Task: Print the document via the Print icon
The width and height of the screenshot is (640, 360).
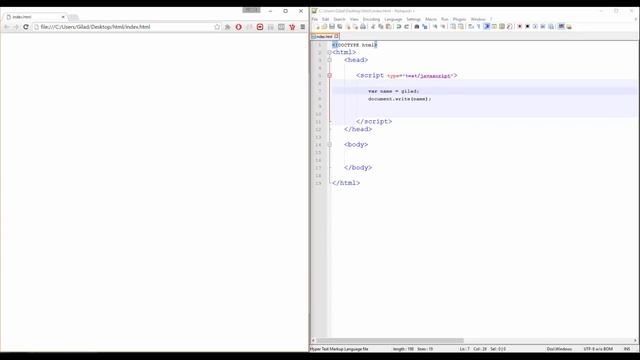Action: coord(362,27)
